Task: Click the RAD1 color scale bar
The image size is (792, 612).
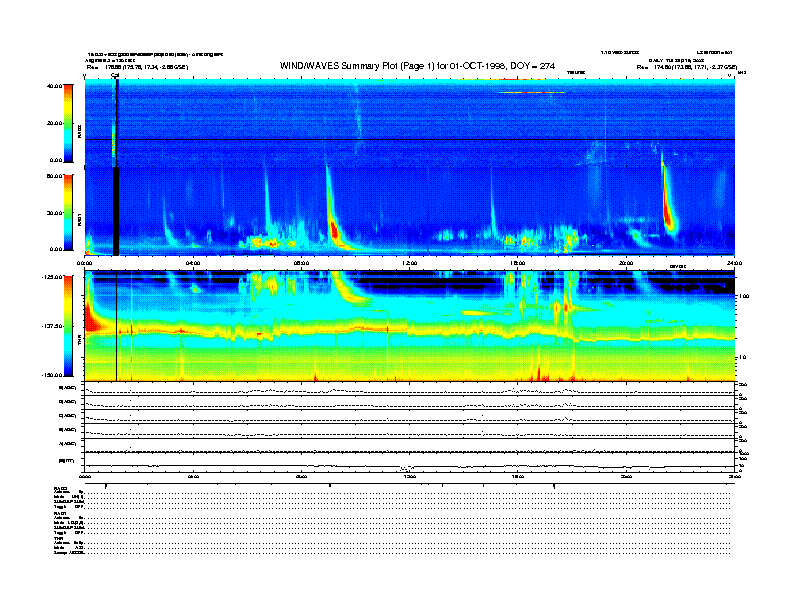Action: [68, 212]
